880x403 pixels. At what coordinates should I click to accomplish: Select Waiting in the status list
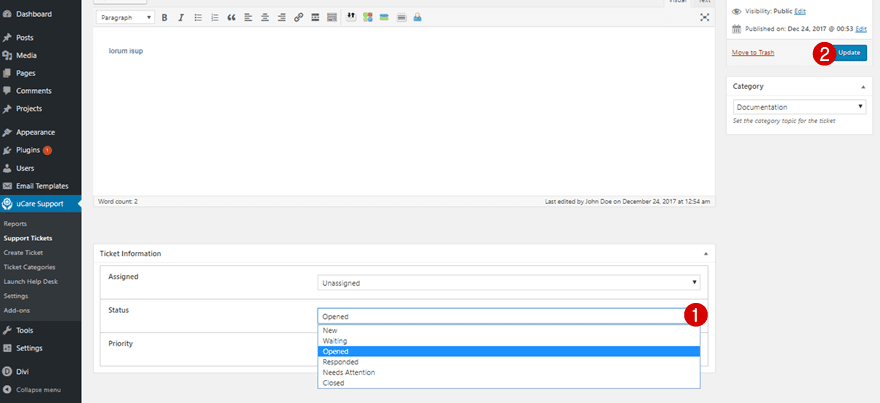click(x=508, y=341)
